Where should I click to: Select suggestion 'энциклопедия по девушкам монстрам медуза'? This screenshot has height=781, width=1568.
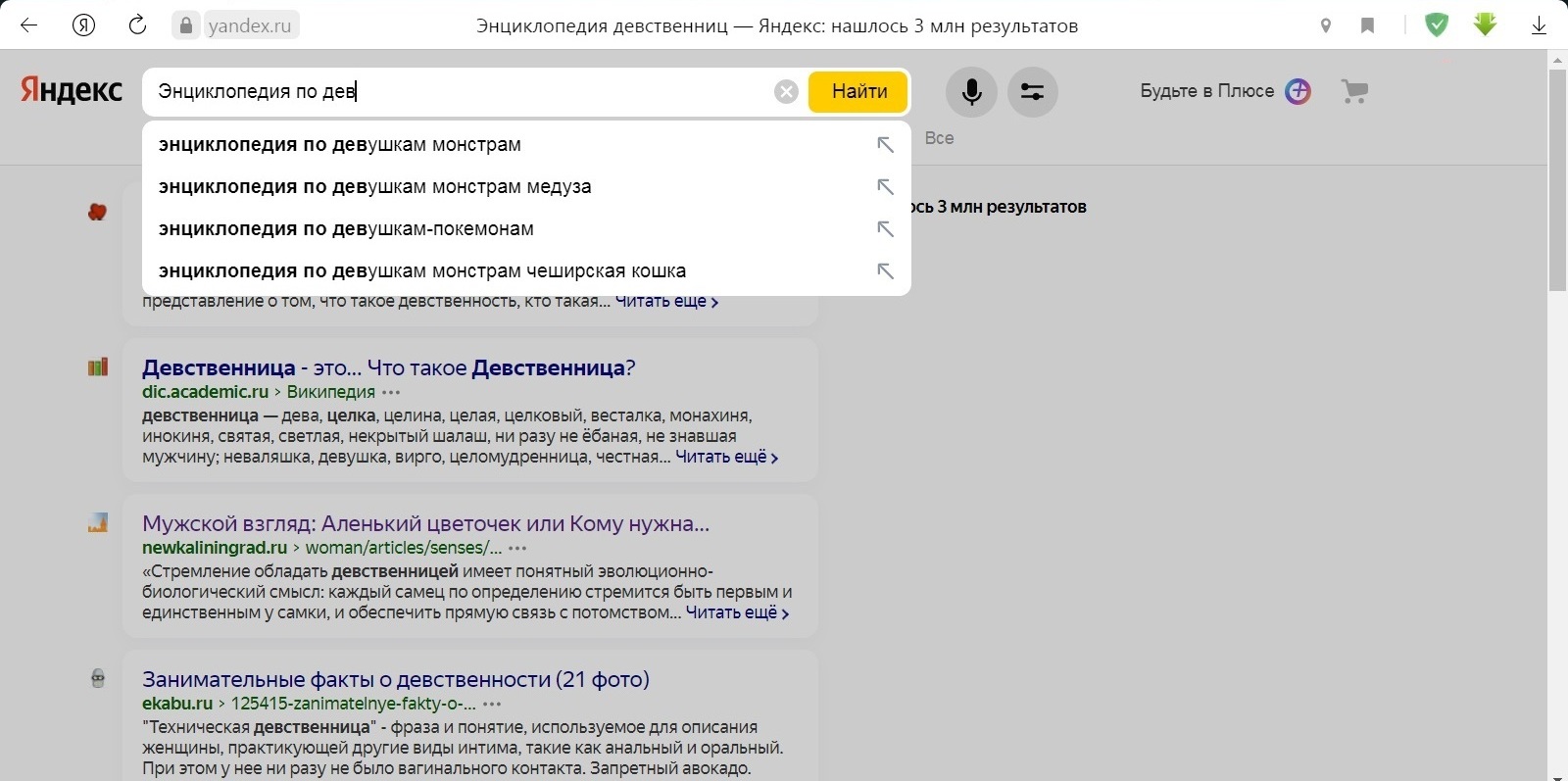click(526, 186)
